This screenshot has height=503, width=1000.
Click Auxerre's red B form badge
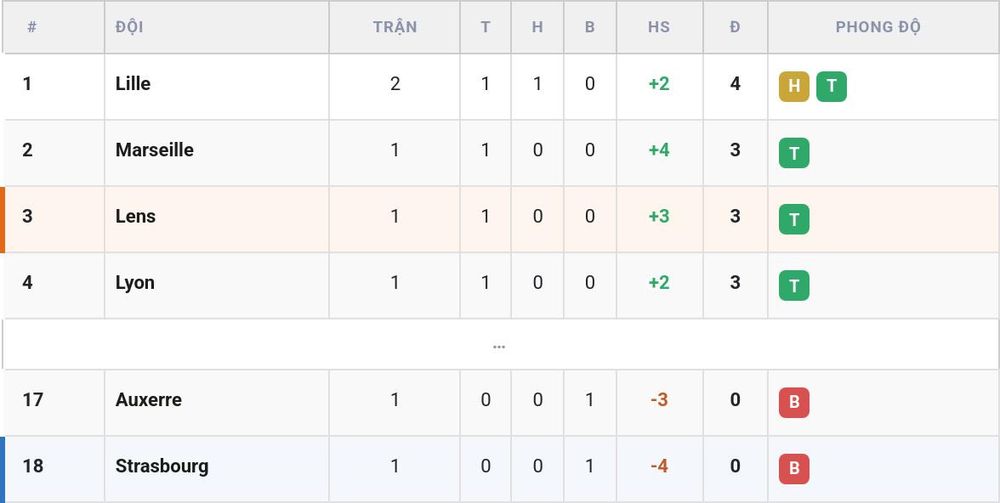coord(793,403)
